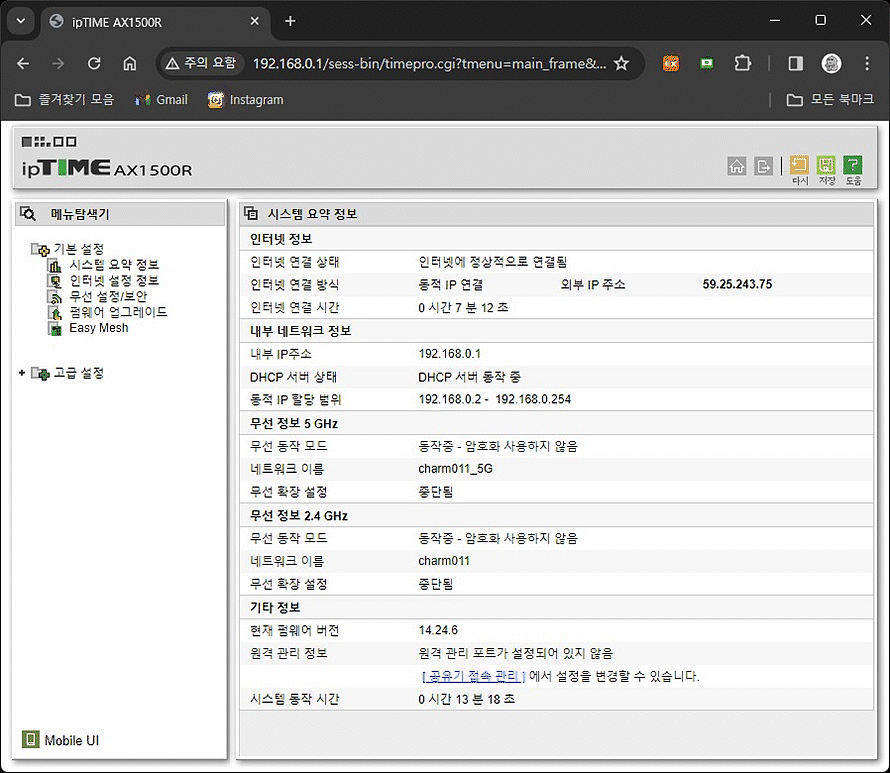Open the Chrome three-dot menu
Screen dimensions: 890x773
[867, 63]
